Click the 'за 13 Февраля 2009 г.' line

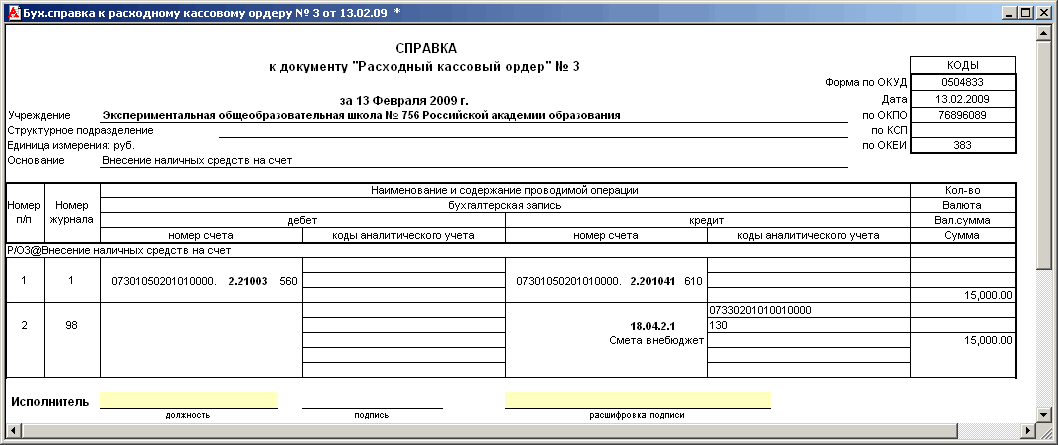point(404,101)
